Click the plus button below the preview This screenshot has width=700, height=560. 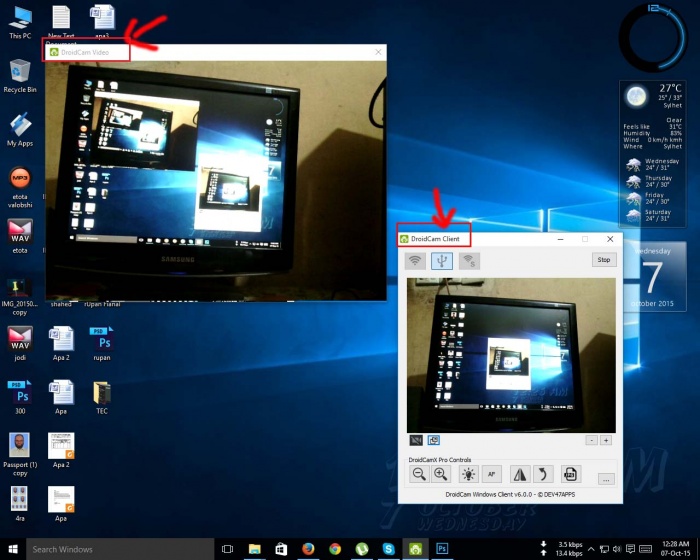pos(606,440)
